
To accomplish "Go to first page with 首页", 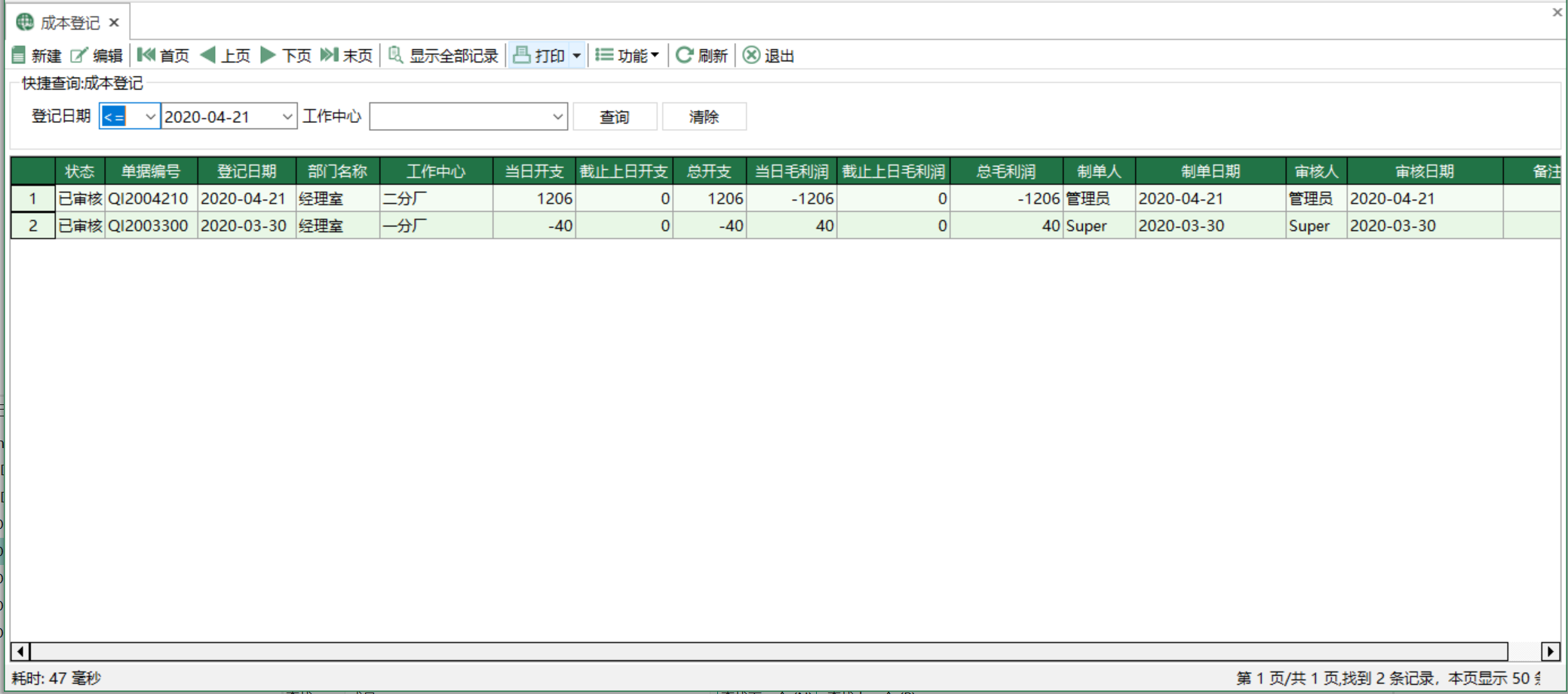I will pyautogui.click(x=163, y=56).
